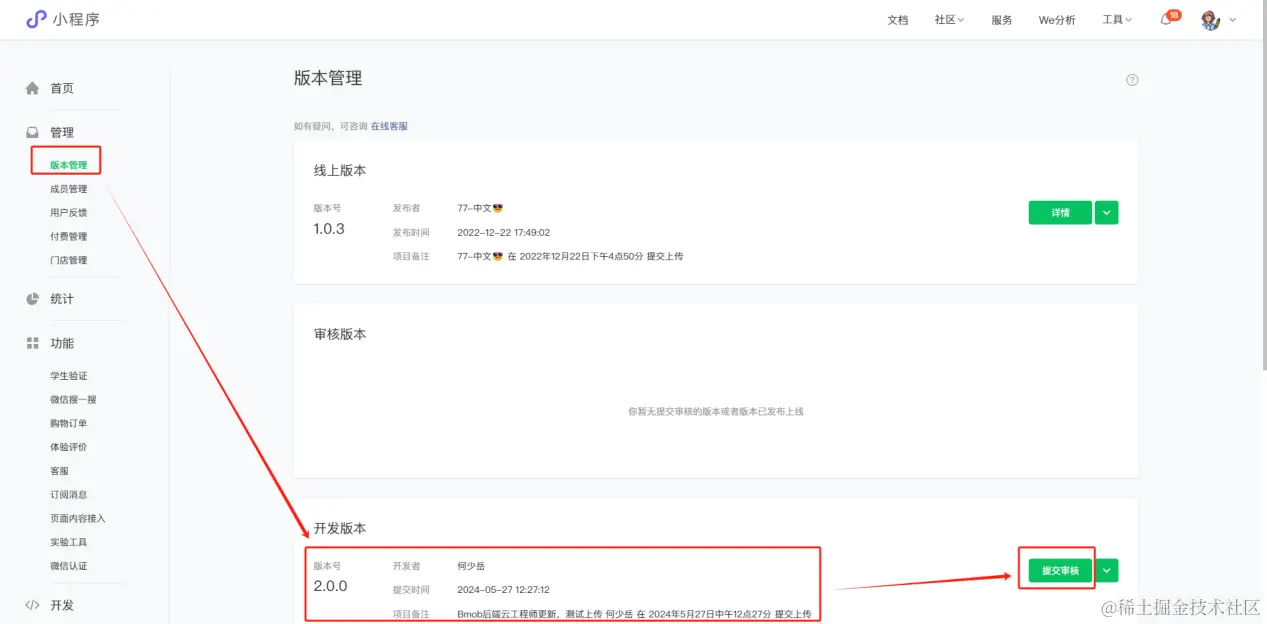Image resolution: width=1267 pixels, height=624 pixels.
Task: Open 学生验证 in sidebar
Action: (68, 376)
